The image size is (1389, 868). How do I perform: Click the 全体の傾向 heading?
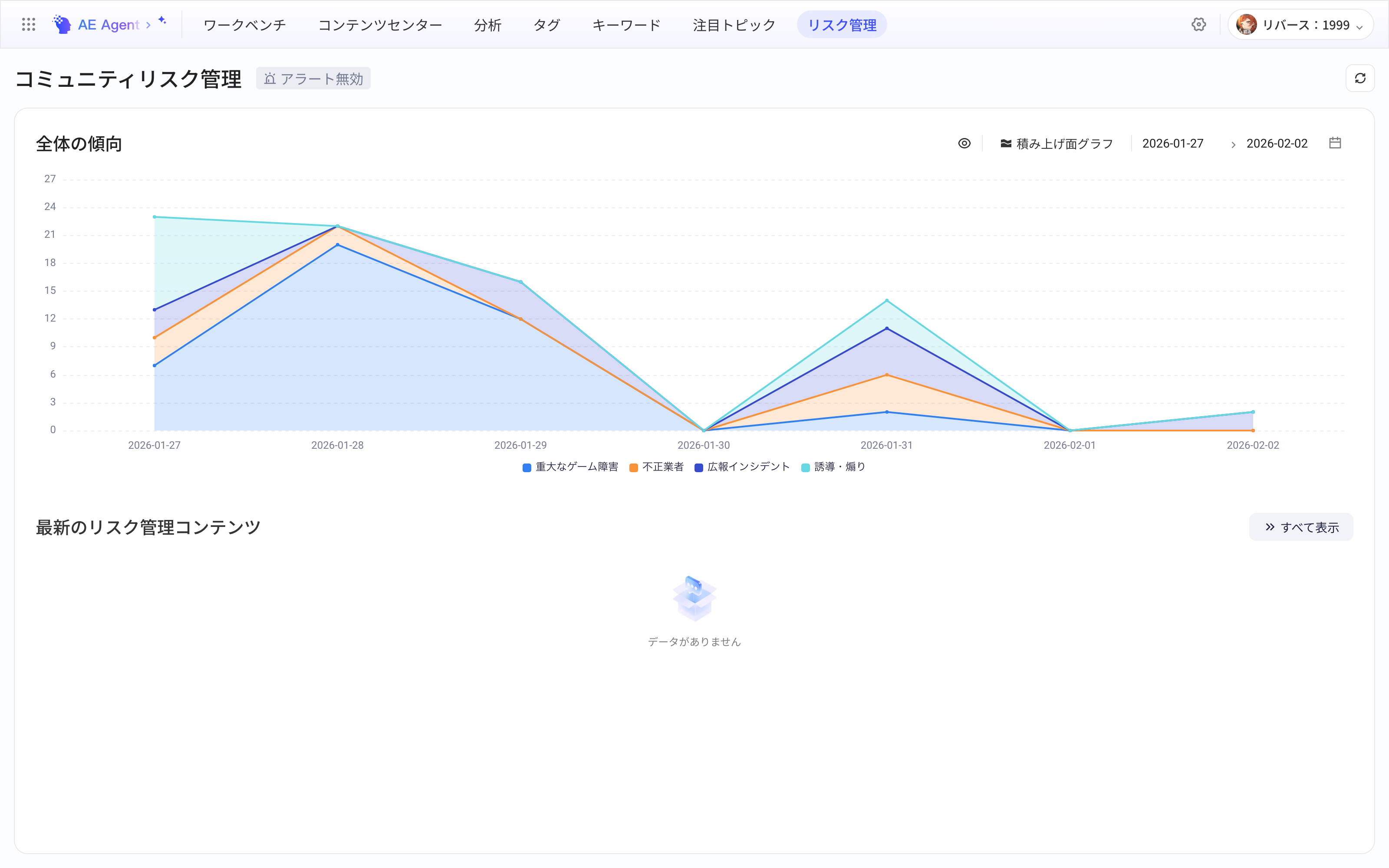(79, 144)
